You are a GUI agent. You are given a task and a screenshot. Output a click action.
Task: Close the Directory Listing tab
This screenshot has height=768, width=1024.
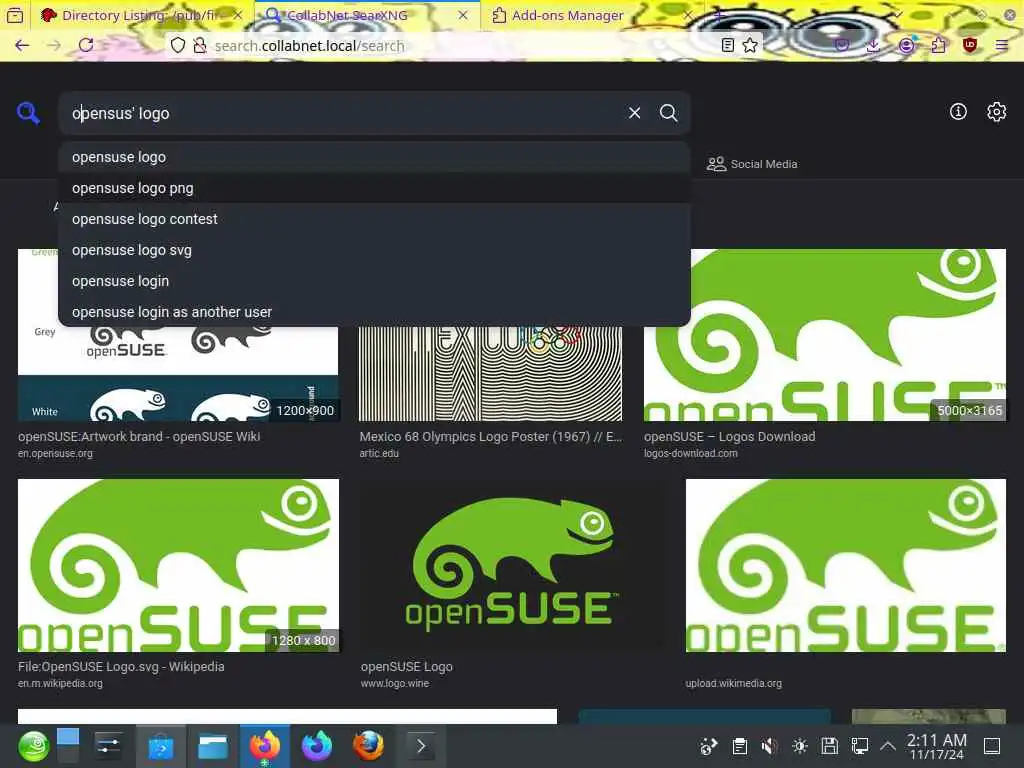pos(238,15)
